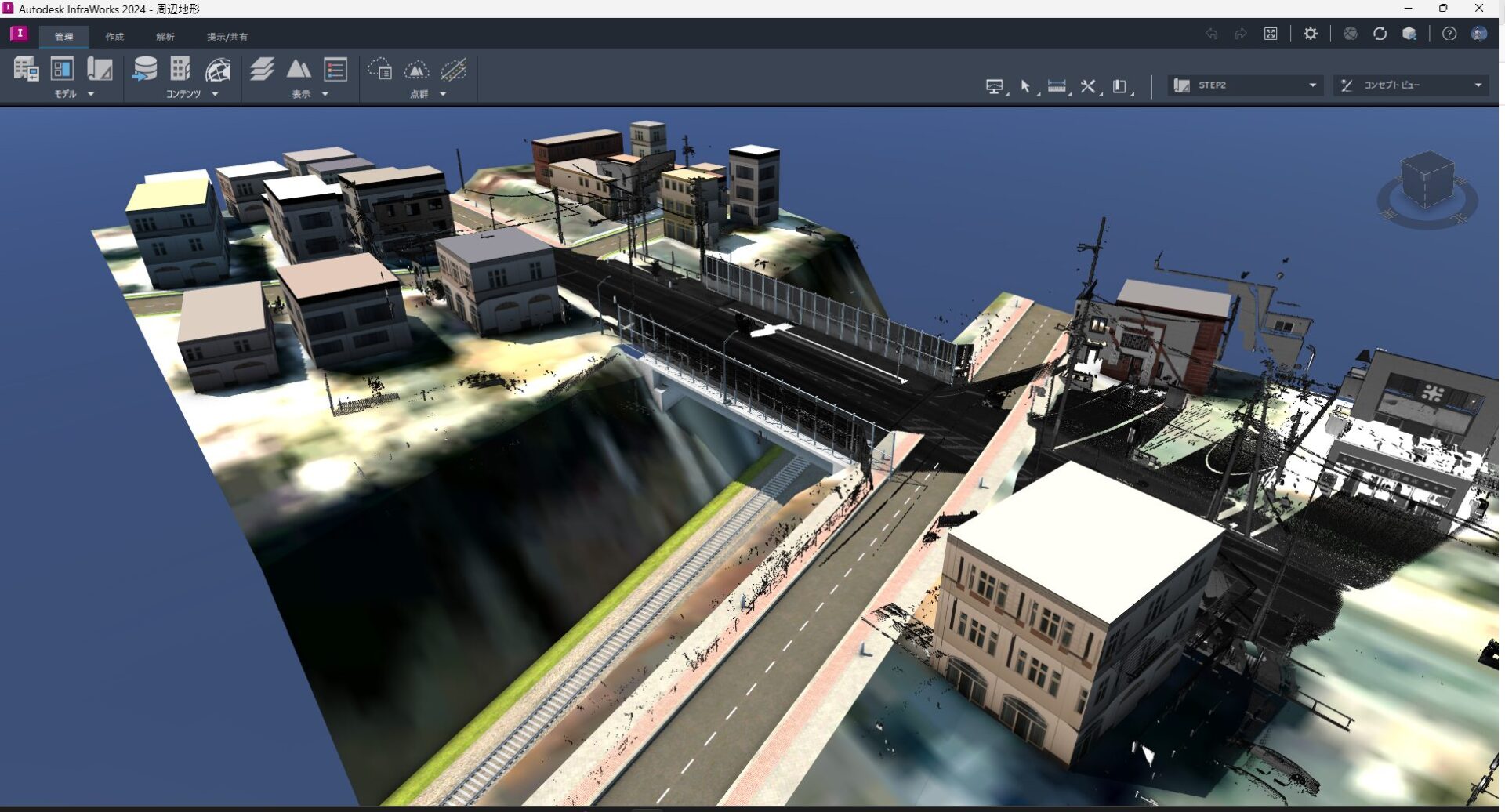Select the buildings content icon
This screenshot has width=1505, height=812.
pos(180,70)
